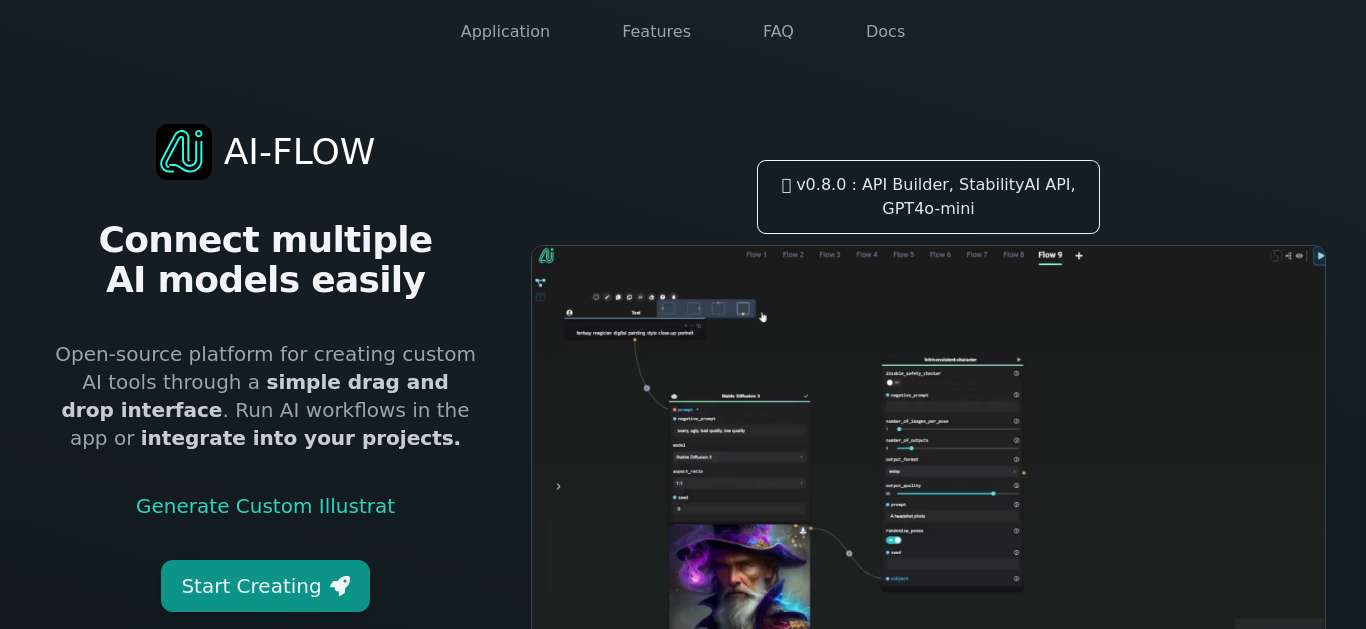Click the help question-mark icon above Text node
Image resolution: width=1366 pixels, height=629 pixels.
click(662, 297)
